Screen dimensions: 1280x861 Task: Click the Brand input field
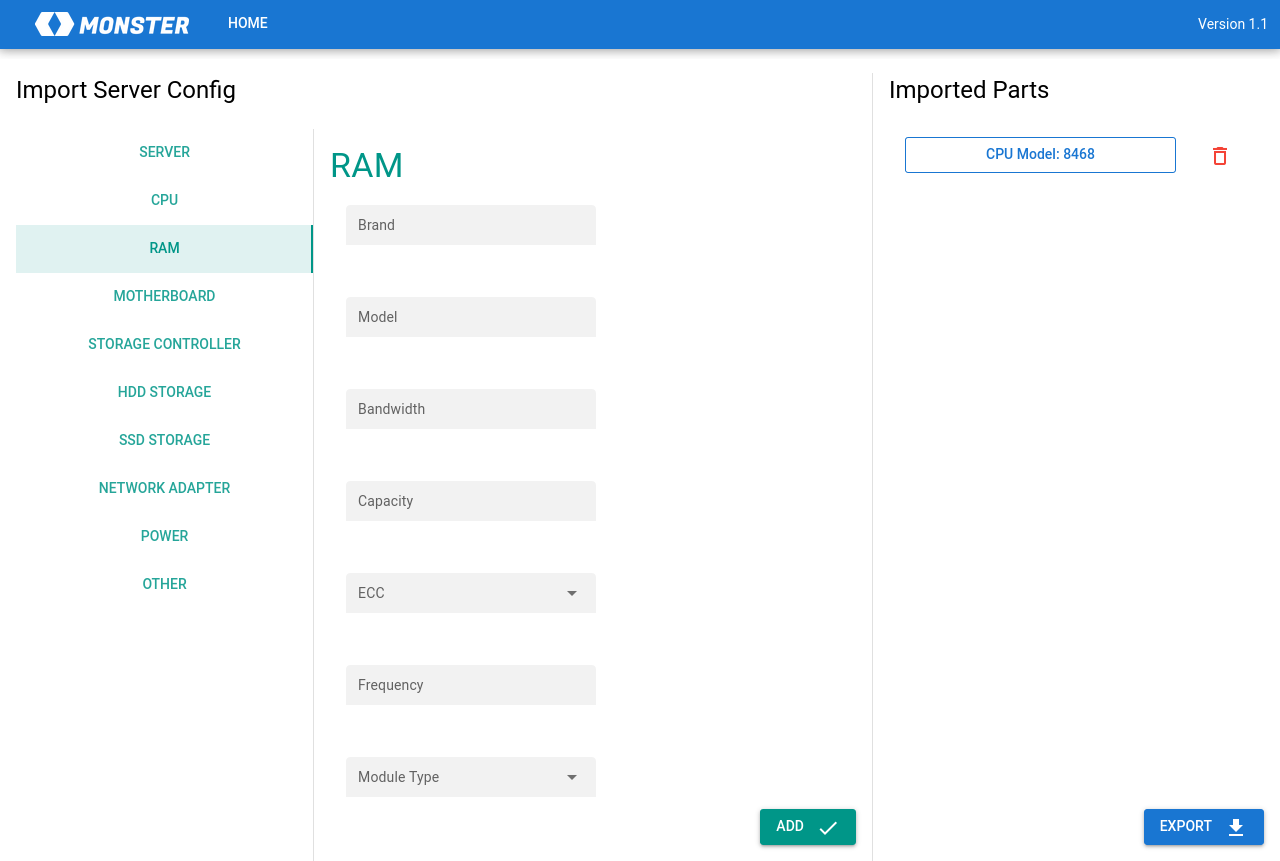click(x=471, y=225)
